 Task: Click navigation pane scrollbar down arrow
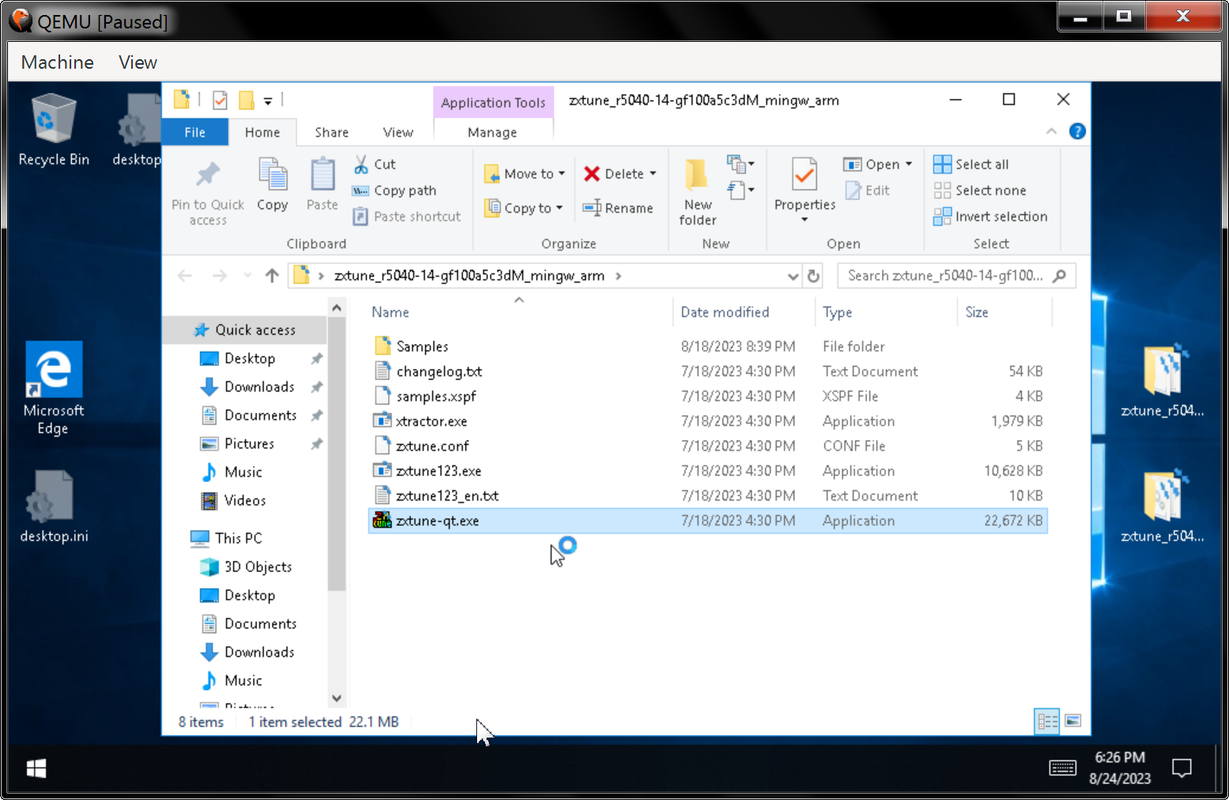tap(336, 698)
